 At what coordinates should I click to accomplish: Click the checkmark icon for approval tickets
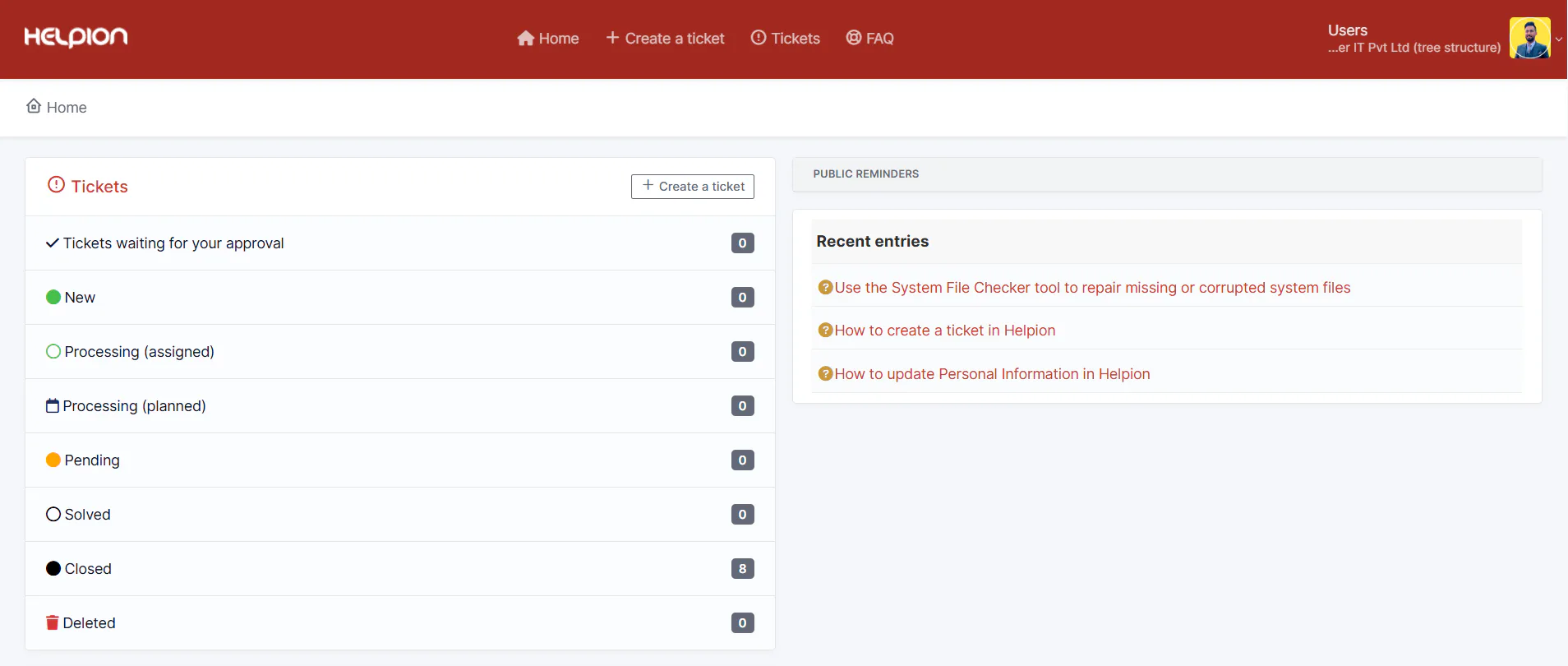(53, 243)
